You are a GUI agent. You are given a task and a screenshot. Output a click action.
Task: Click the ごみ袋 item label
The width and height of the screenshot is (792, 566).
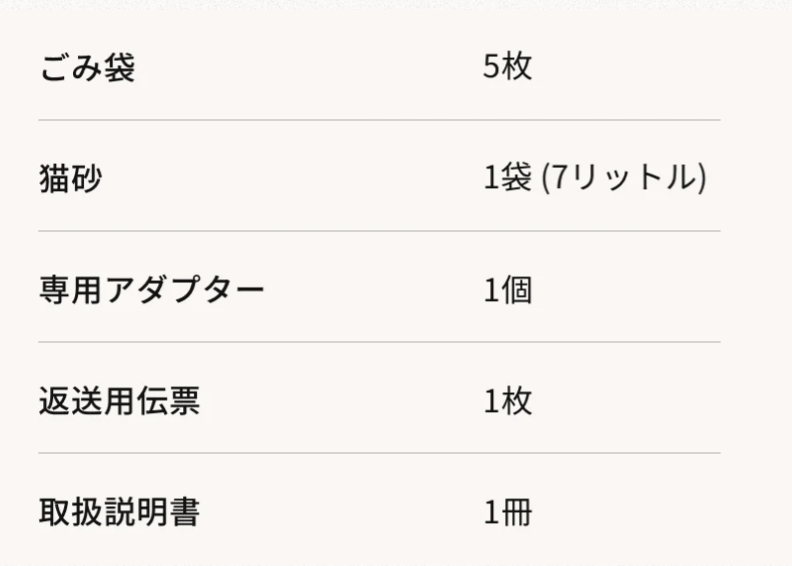pyautogui.click(x=87, y=68)
